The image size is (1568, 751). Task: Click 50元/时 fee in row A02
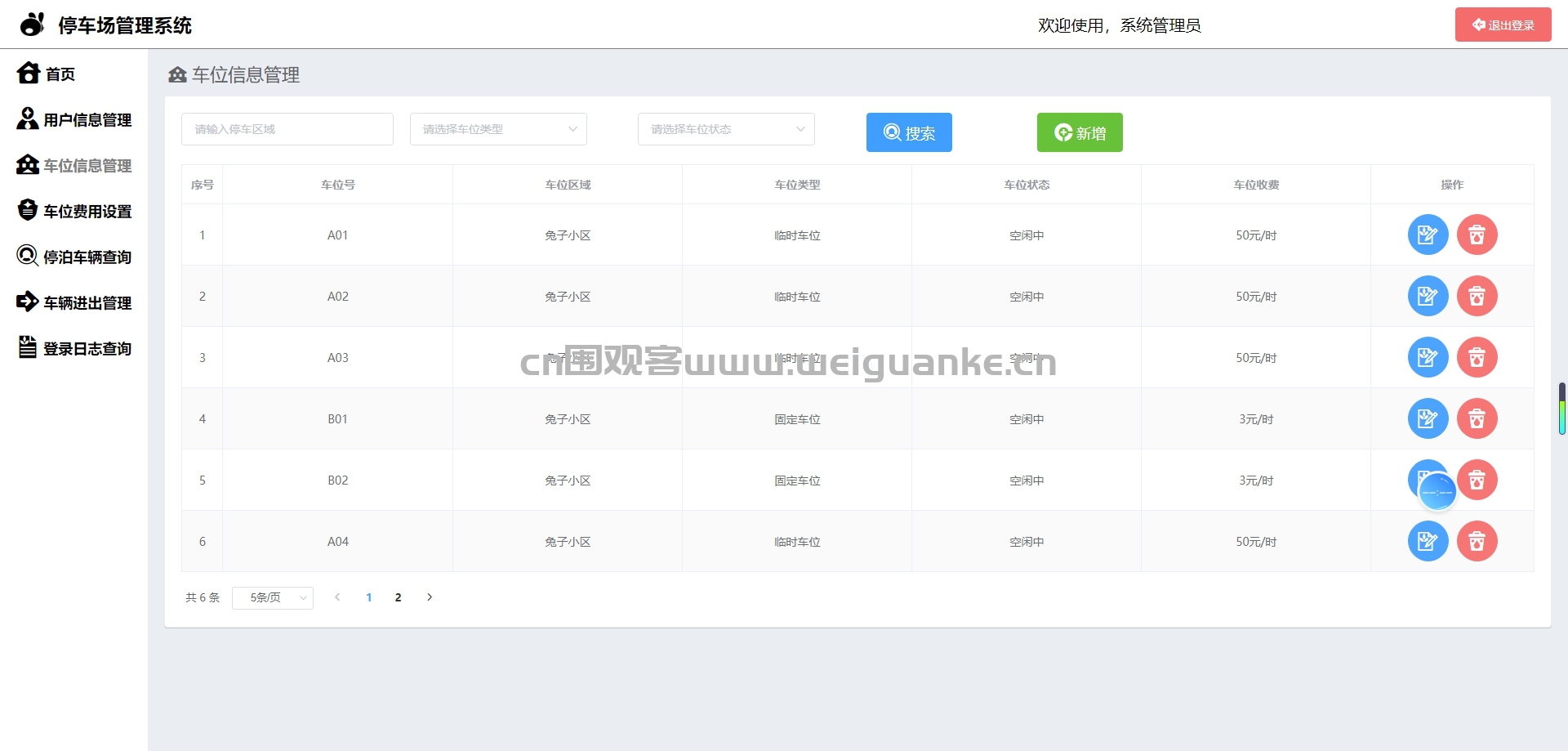(x=1256, y=297)
